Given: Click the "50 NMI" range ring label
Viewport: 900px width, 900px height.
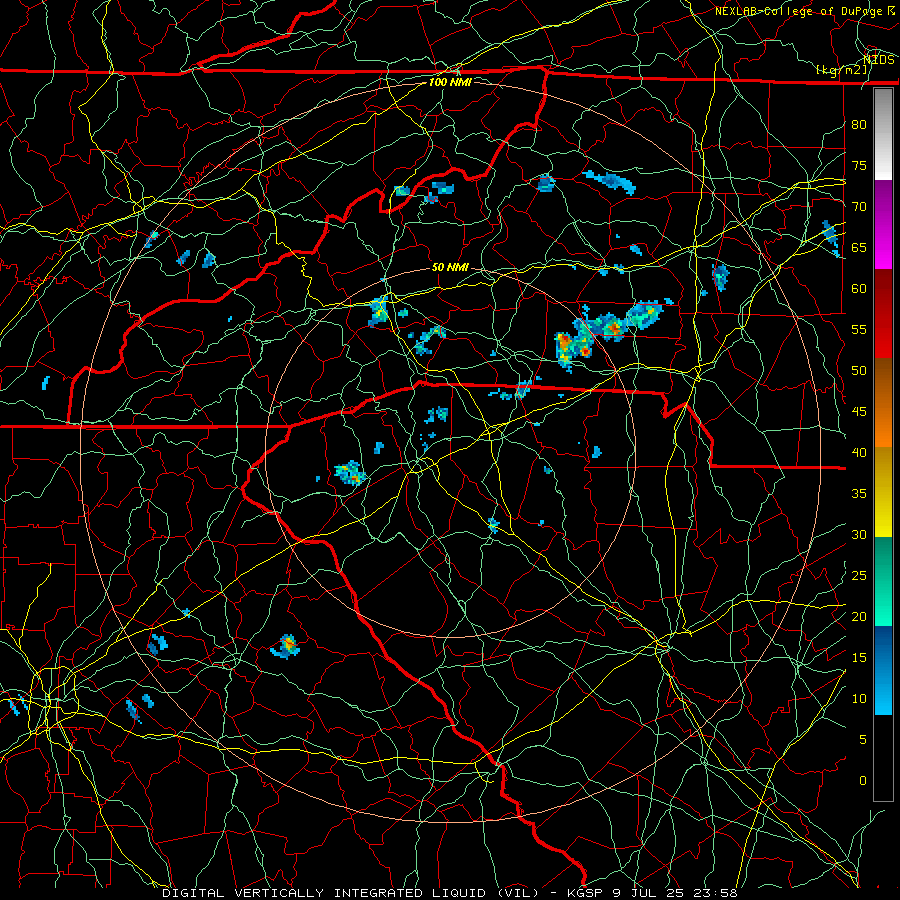Looking at the screenshot, I should point(450,267).
